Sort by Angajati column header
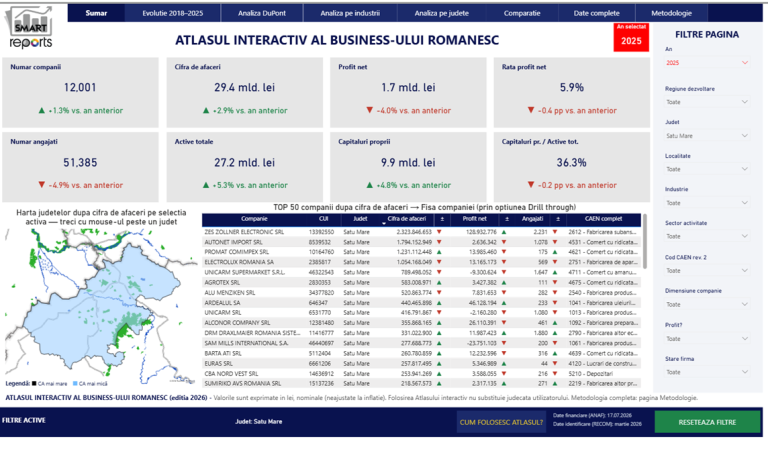This screenshot has height=451, width=768. point(532,219)
